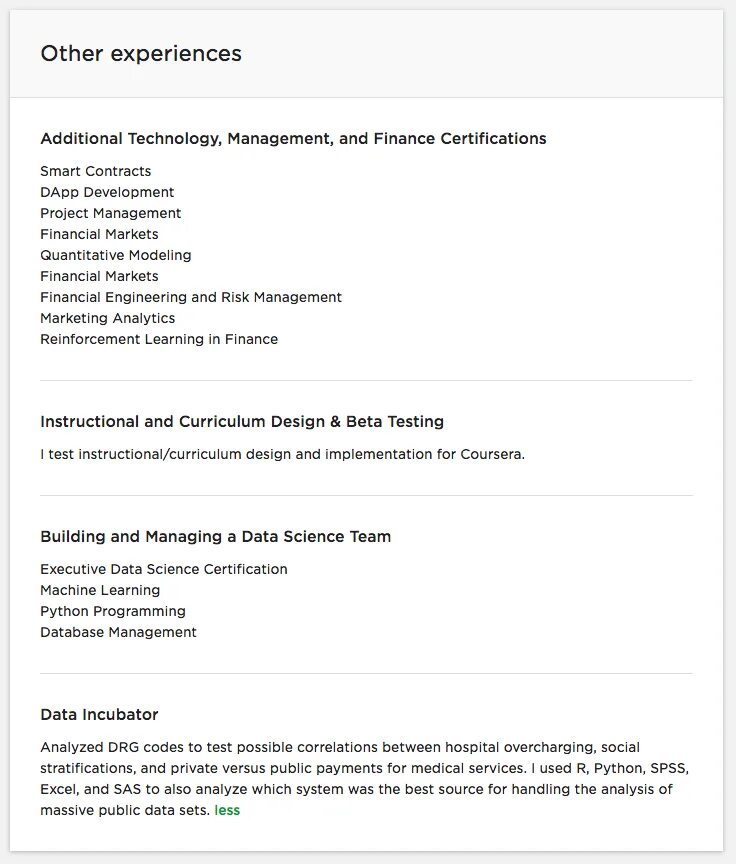Click the "Smart Contracts" certification entry
This screenshot has width=736, height=864.
coord(96,171)
